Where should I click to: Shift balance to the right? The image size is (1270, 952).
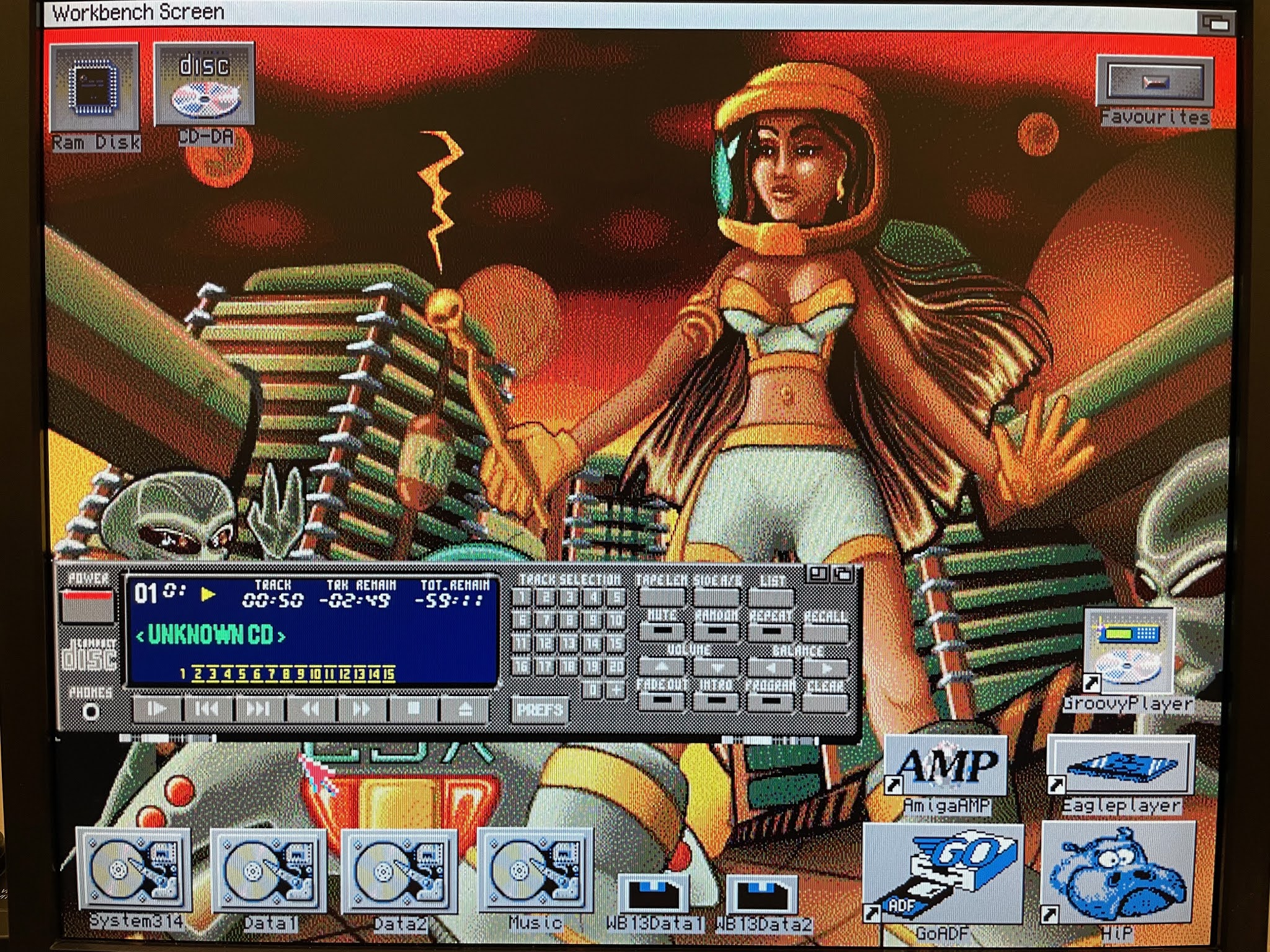point(825,668)
